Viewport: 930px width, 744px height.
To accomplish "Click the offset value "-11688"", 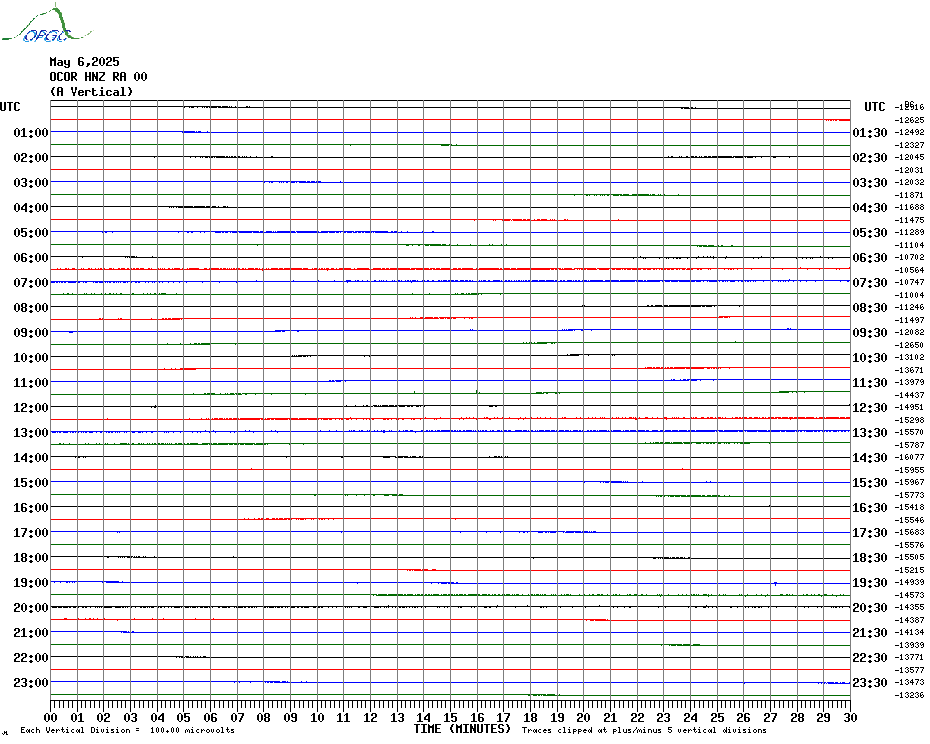I will [909, 207].
